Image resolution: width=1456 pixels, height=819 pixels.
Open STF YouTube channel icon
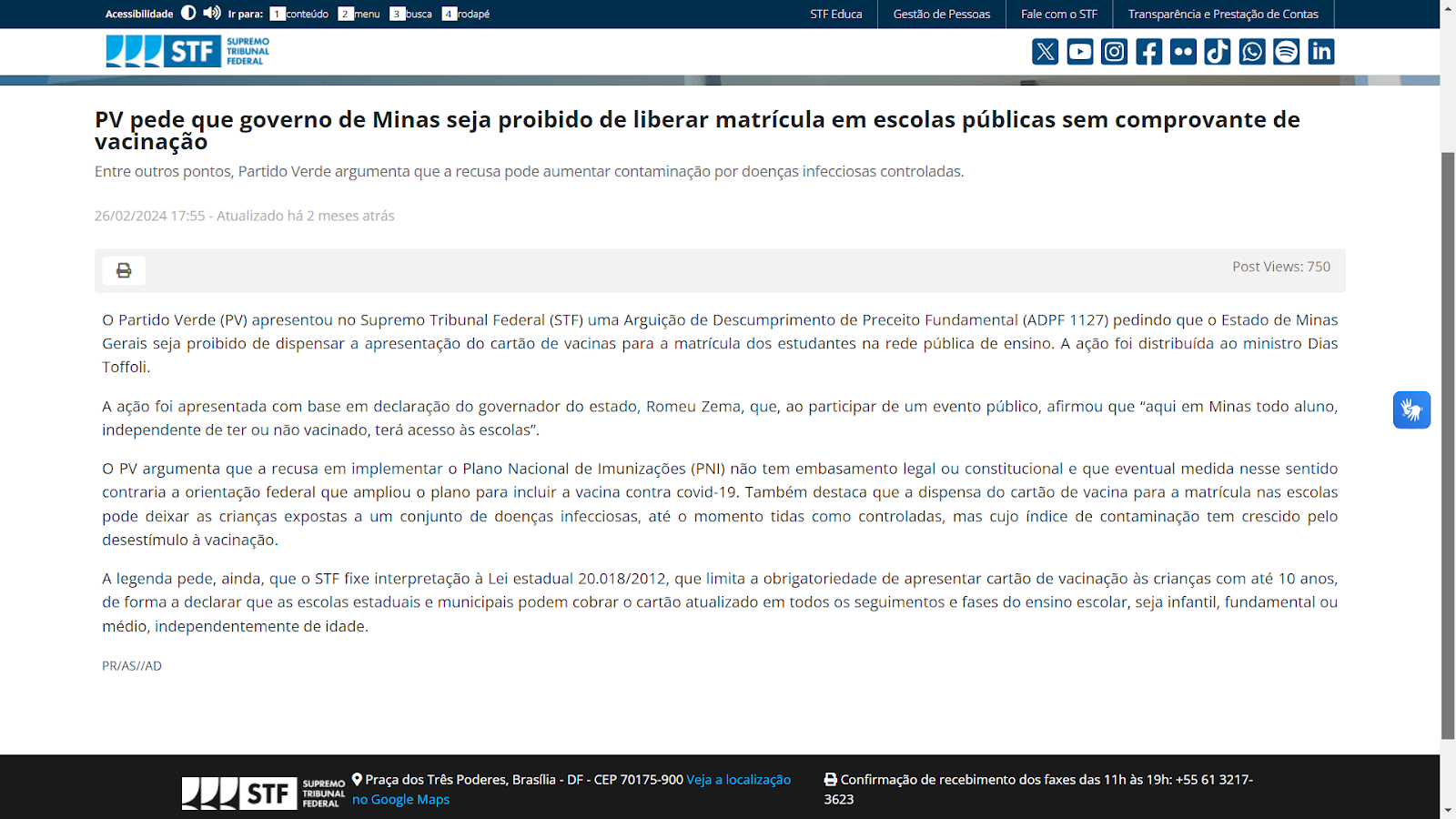pos(1080,52)
